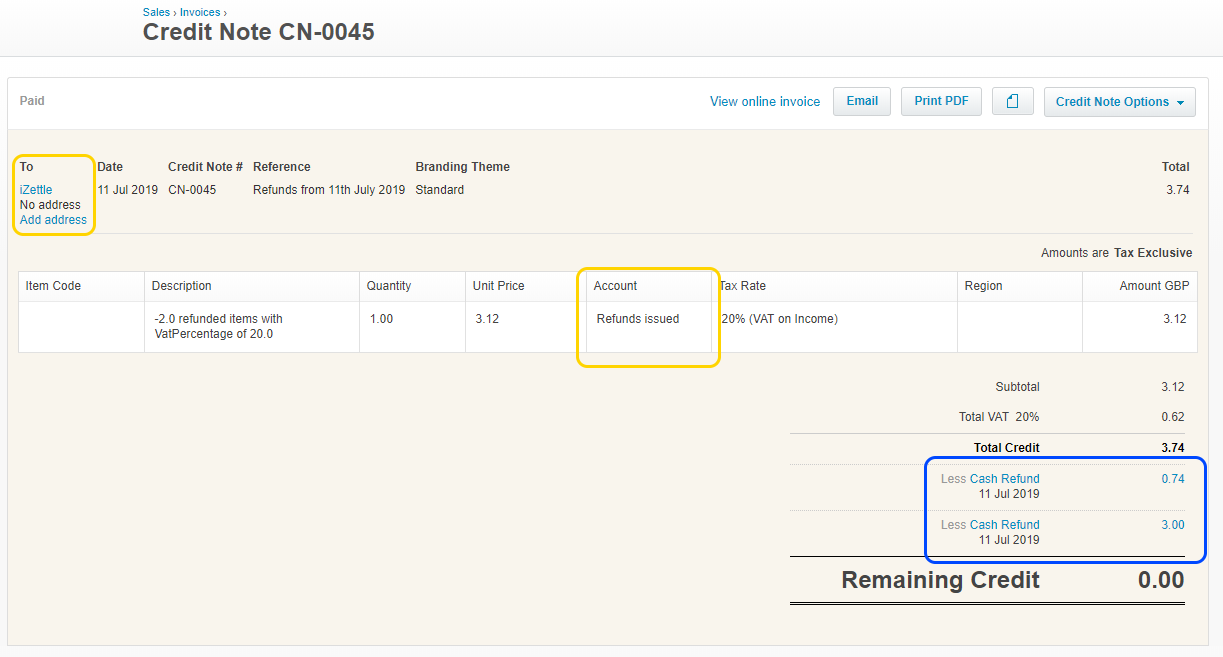Select the 20% (VAT on Income) tax rate cell
Screen dimensions: 1223x657
pos(779,319)
